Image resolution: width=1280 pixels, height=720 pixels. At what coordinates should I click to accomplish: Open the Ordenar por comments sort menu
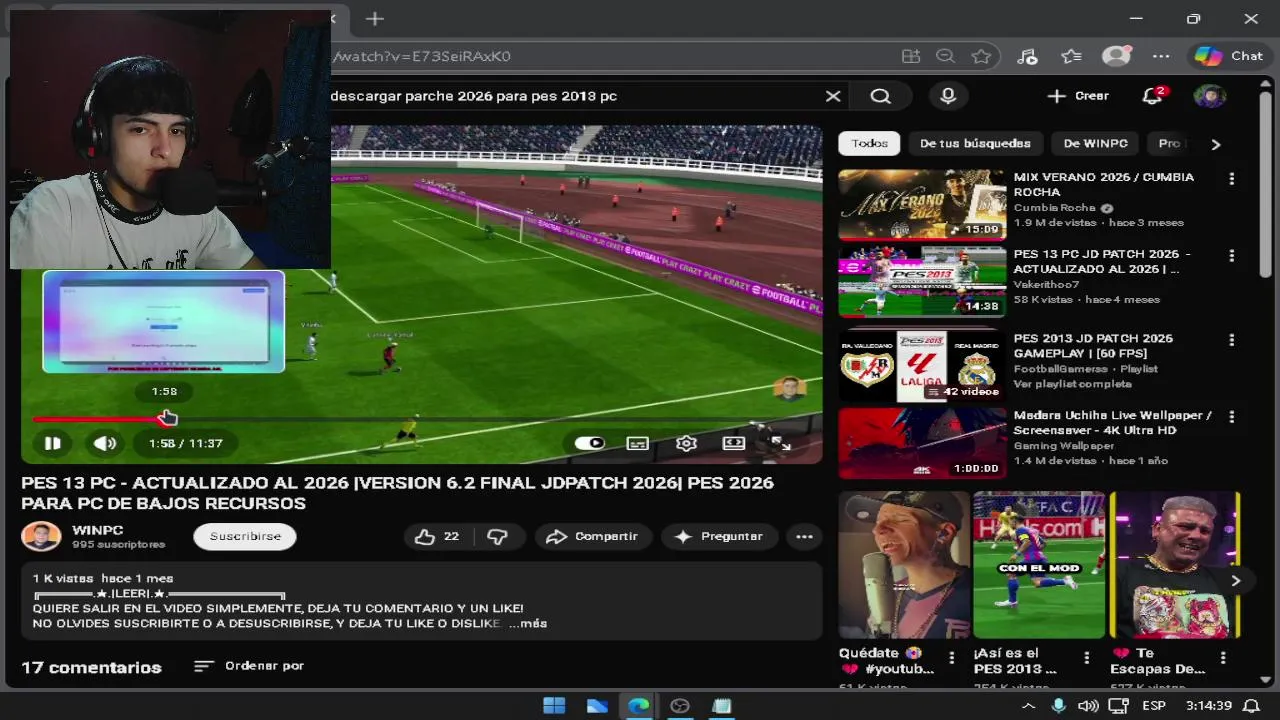coord(249,666)
